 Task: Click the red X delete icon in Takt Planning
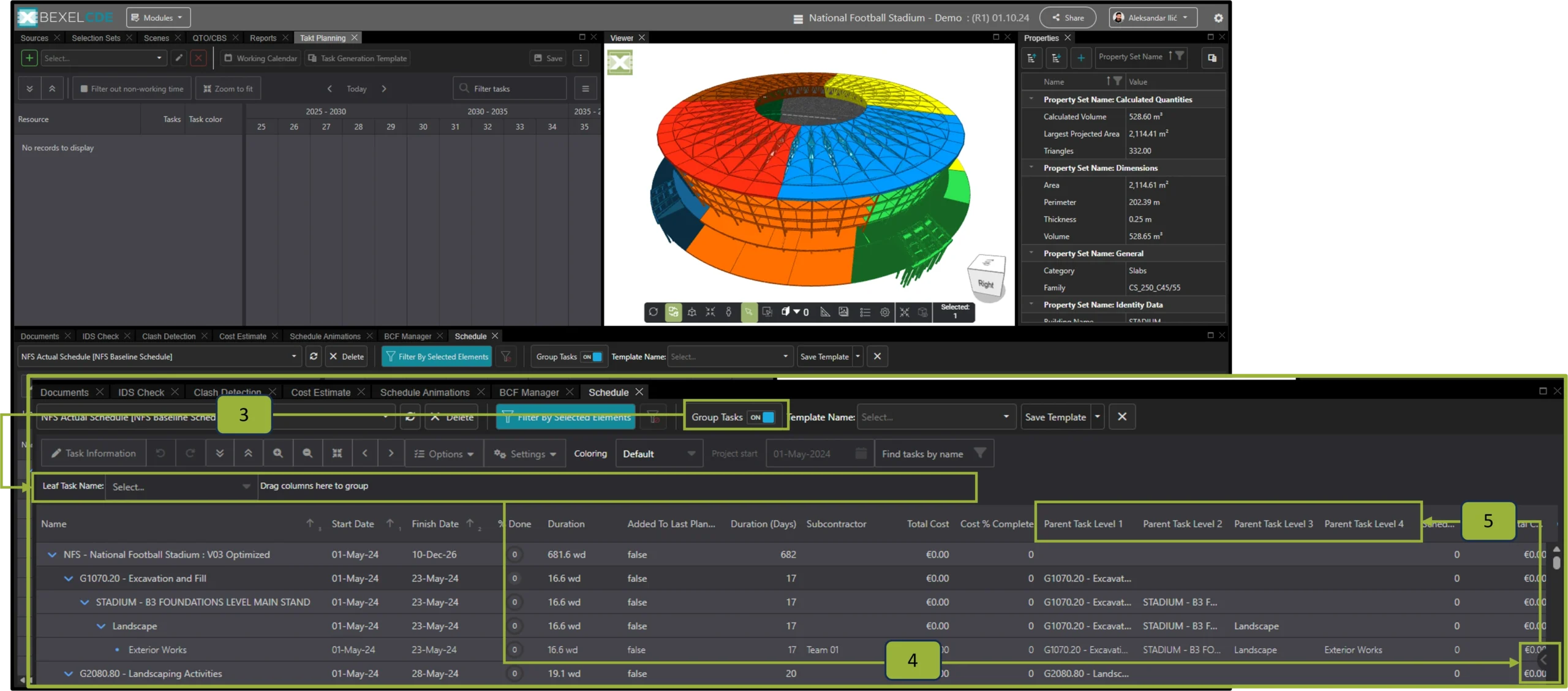[198, 58]
